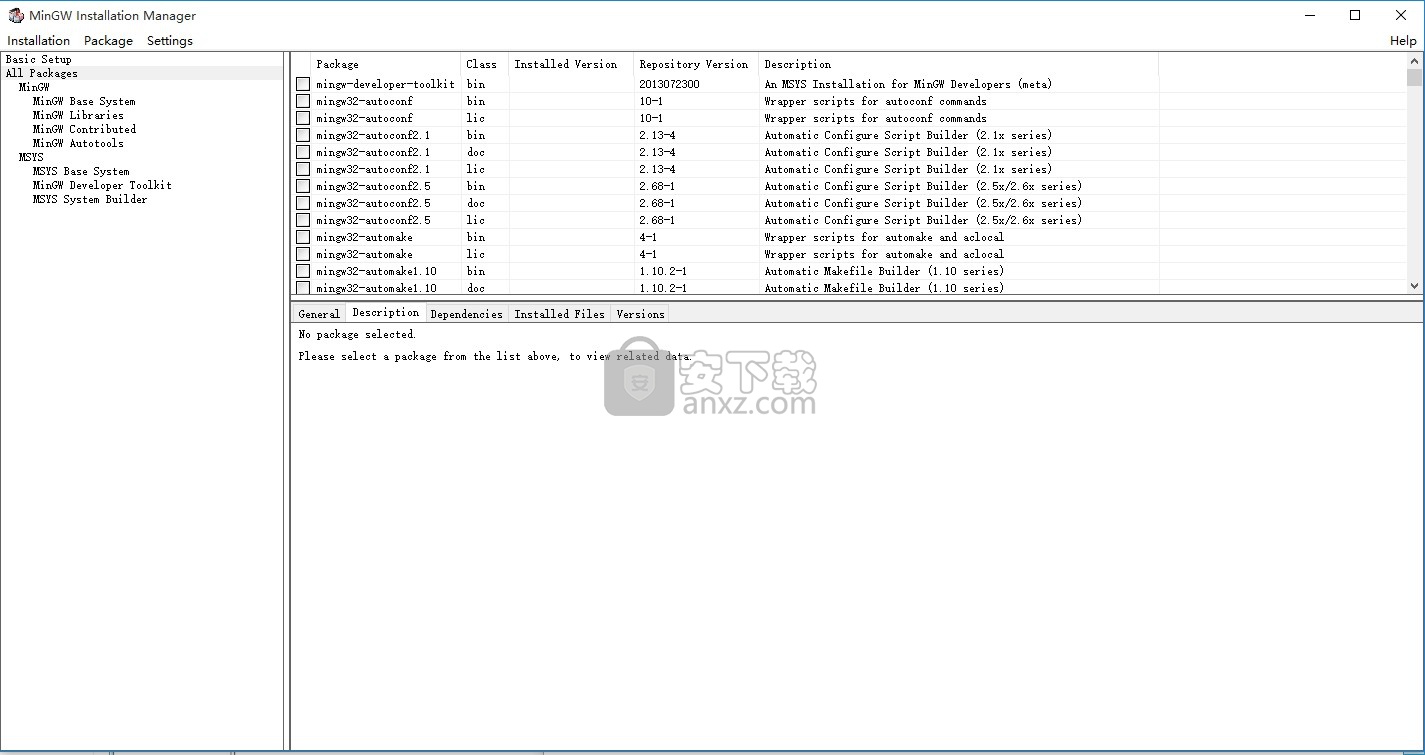The image size is (1425, 755).
Task: Switch to the Description tab
Action: click(x=386, y=313)
